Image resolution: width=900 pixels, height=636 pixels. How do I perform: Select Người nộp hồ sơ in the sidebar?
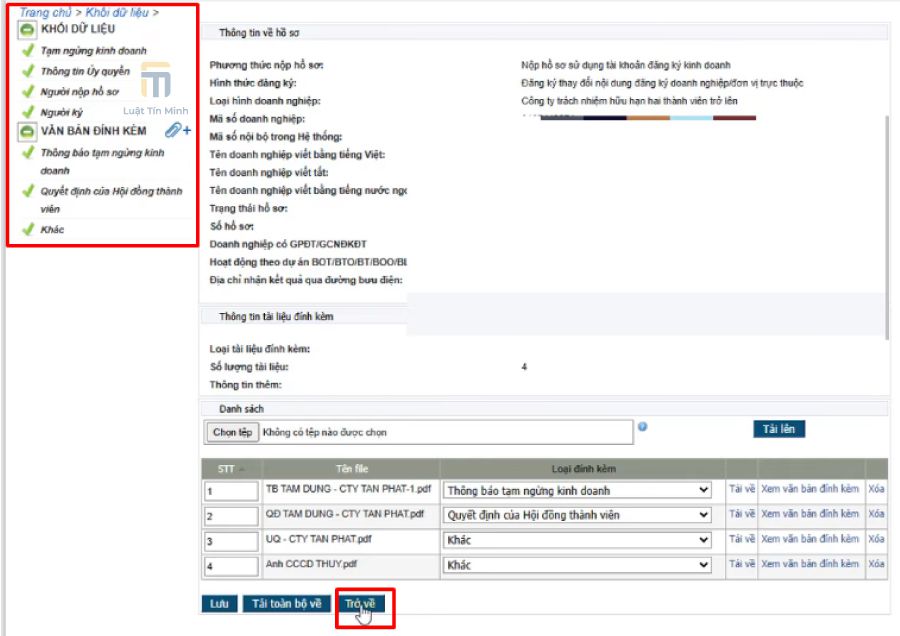tap(79, 92)
